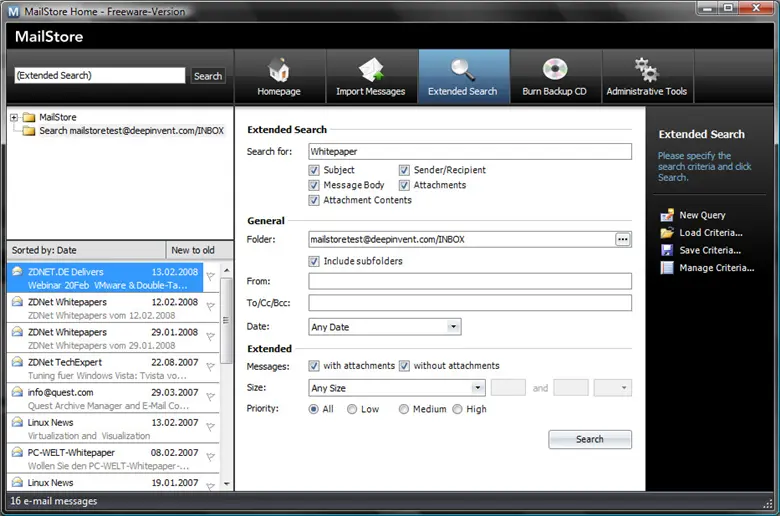Click the Load Criteria... link
The height and width of the screenshot is (516, 780).
(x=711, y=233)
